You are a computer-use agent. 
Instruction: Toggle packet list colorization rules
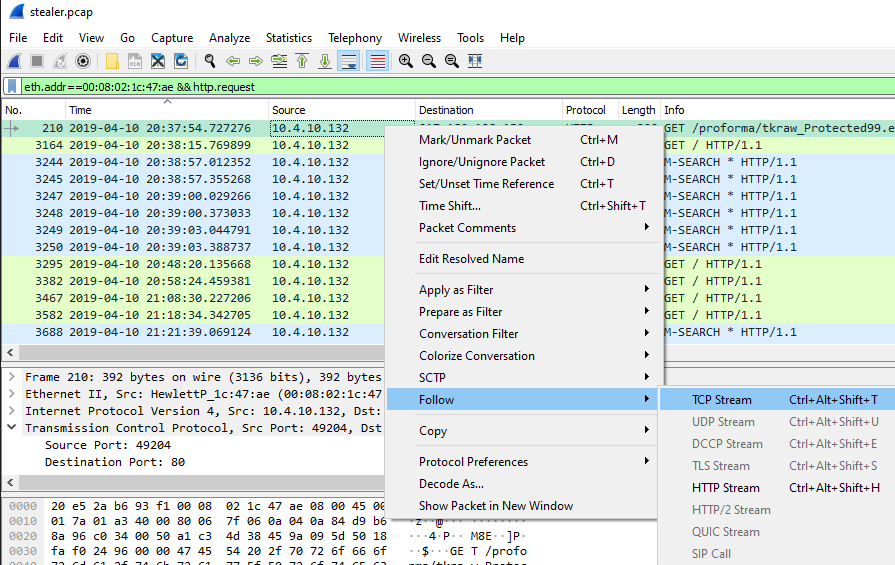[377, 61]
